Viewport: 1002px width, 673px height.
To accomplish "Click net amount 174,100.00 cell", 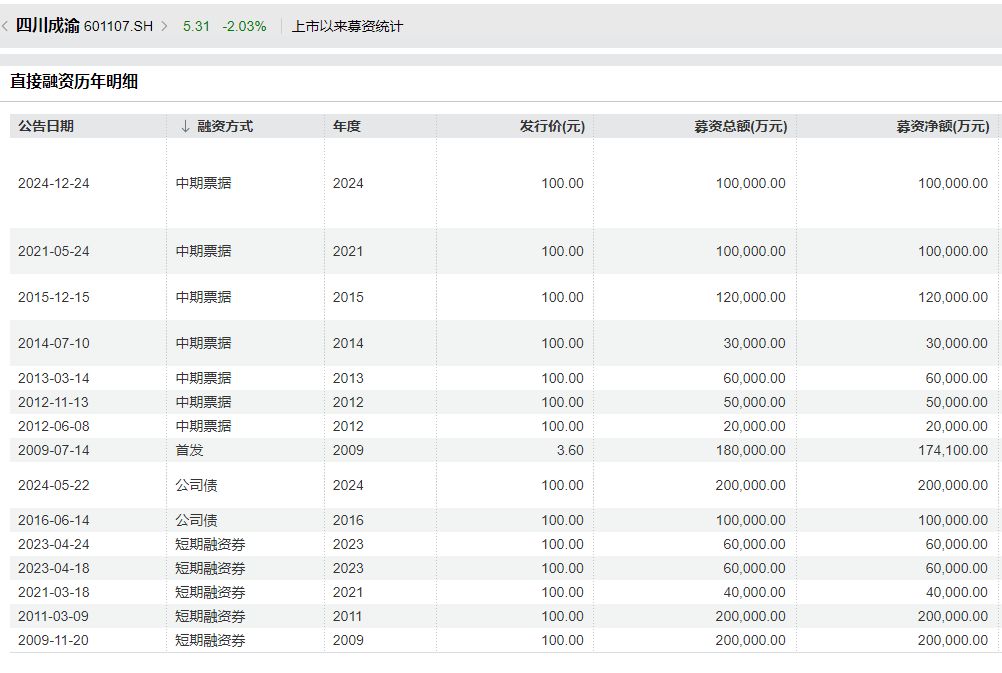I will click(x=953, y=450).
